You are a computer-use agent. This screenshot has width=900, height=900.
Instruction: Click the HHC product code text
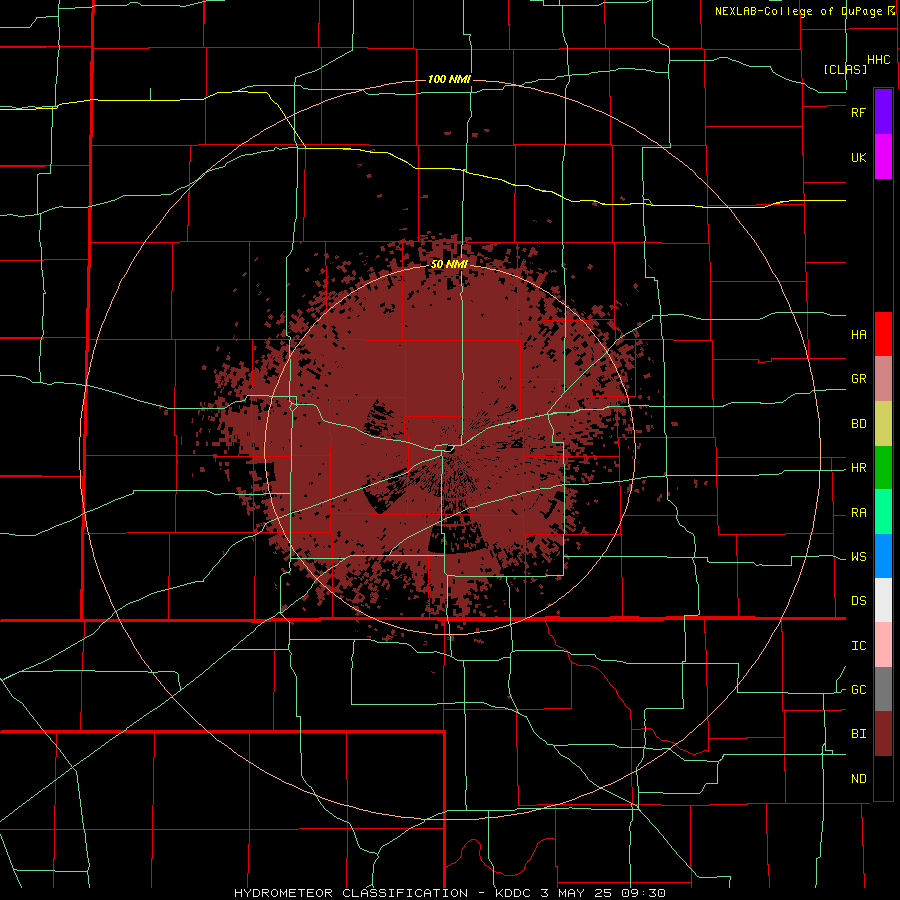pos(878,60)
